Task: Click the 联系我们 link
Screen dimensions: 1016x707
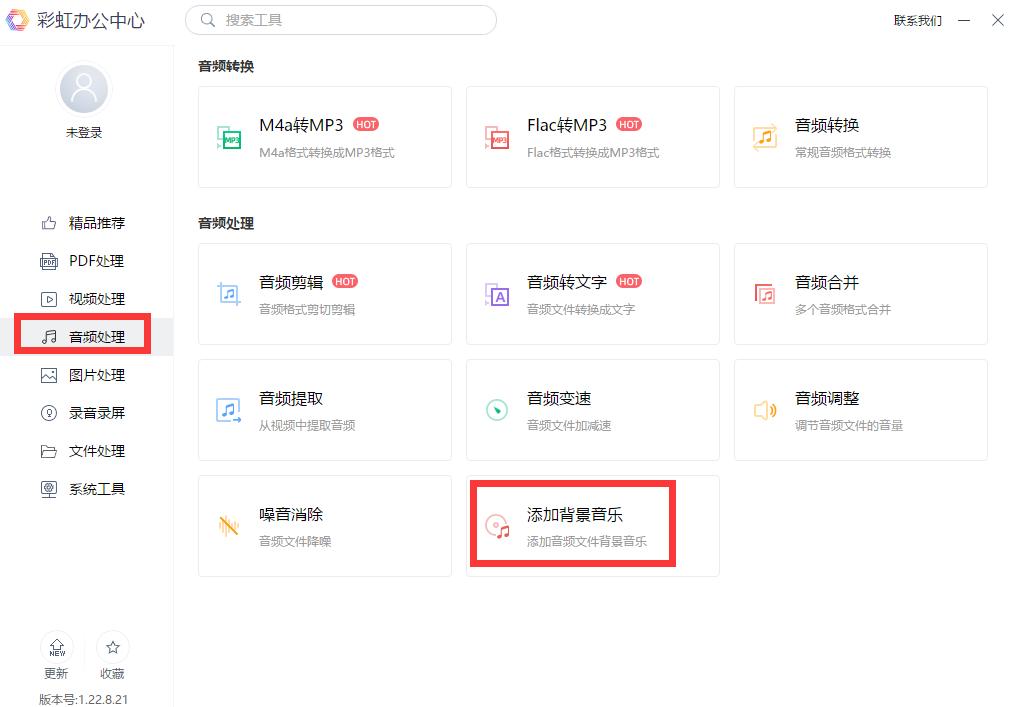Action: (x=919, y=20)
